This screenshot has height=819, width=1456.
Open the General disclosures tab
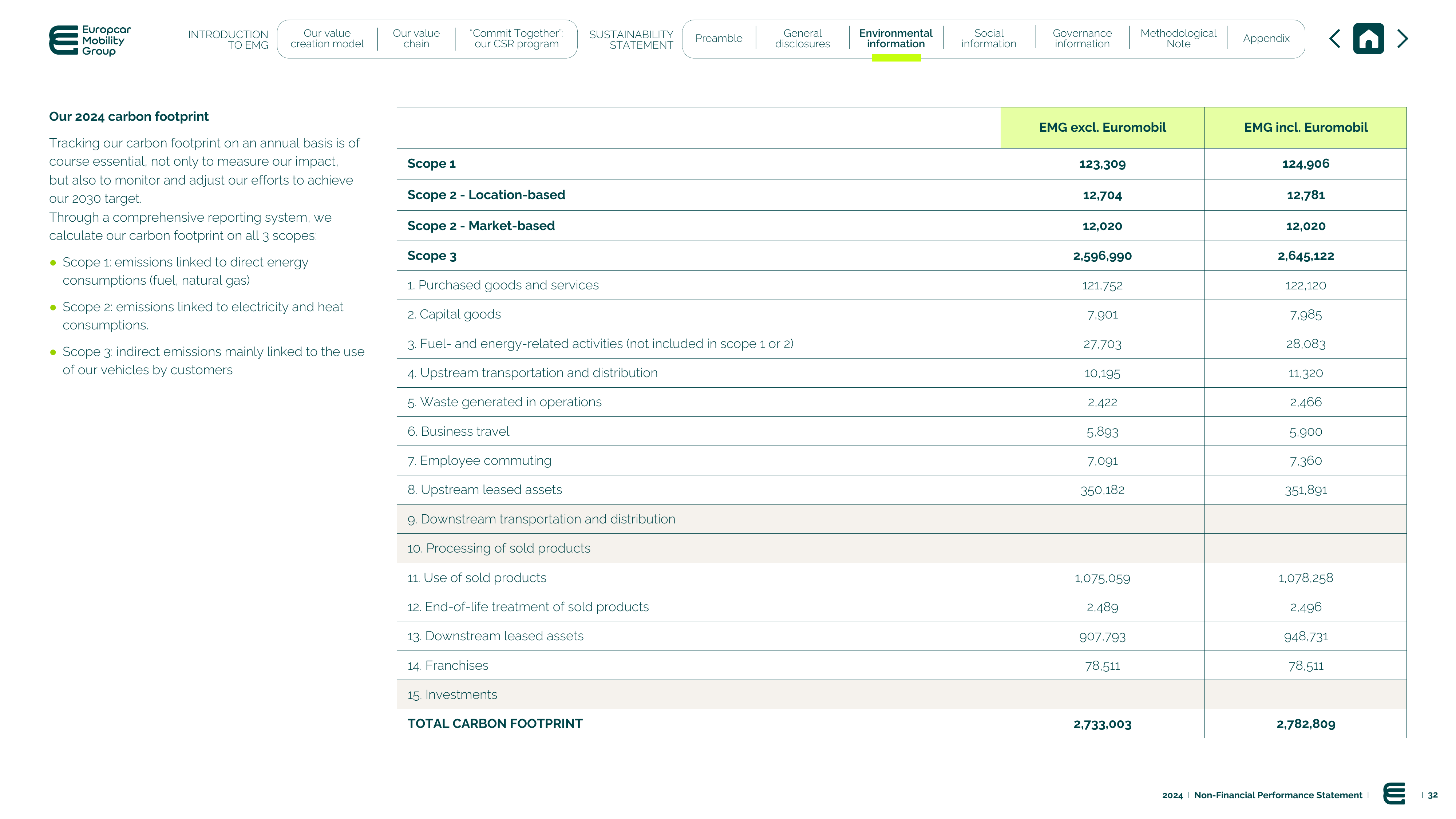click(x=802, y=39)
